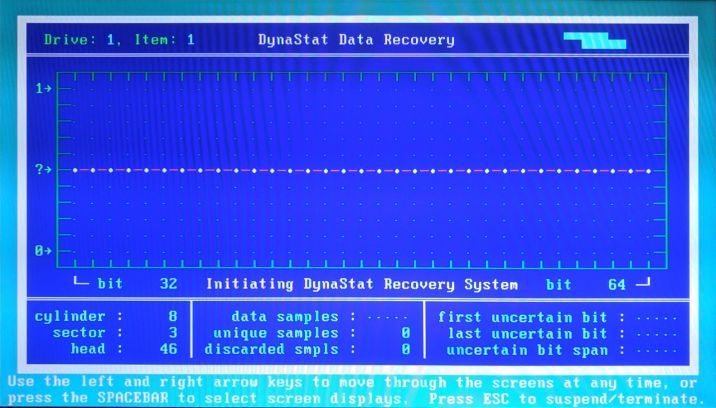Click the 'last uncertain bit' label

coord(527,334)
